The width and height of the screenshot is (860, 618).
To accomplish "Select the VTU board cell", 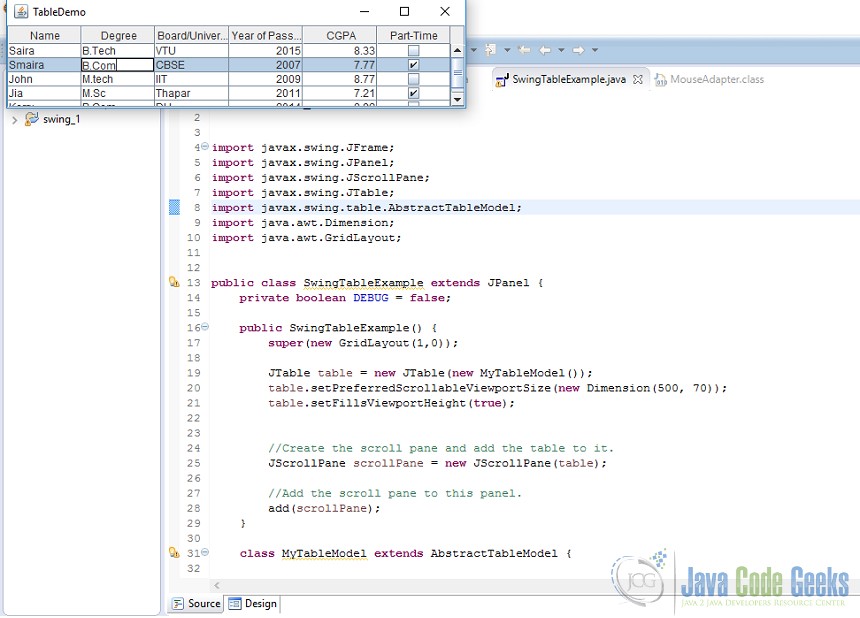I will click(191, 50).
